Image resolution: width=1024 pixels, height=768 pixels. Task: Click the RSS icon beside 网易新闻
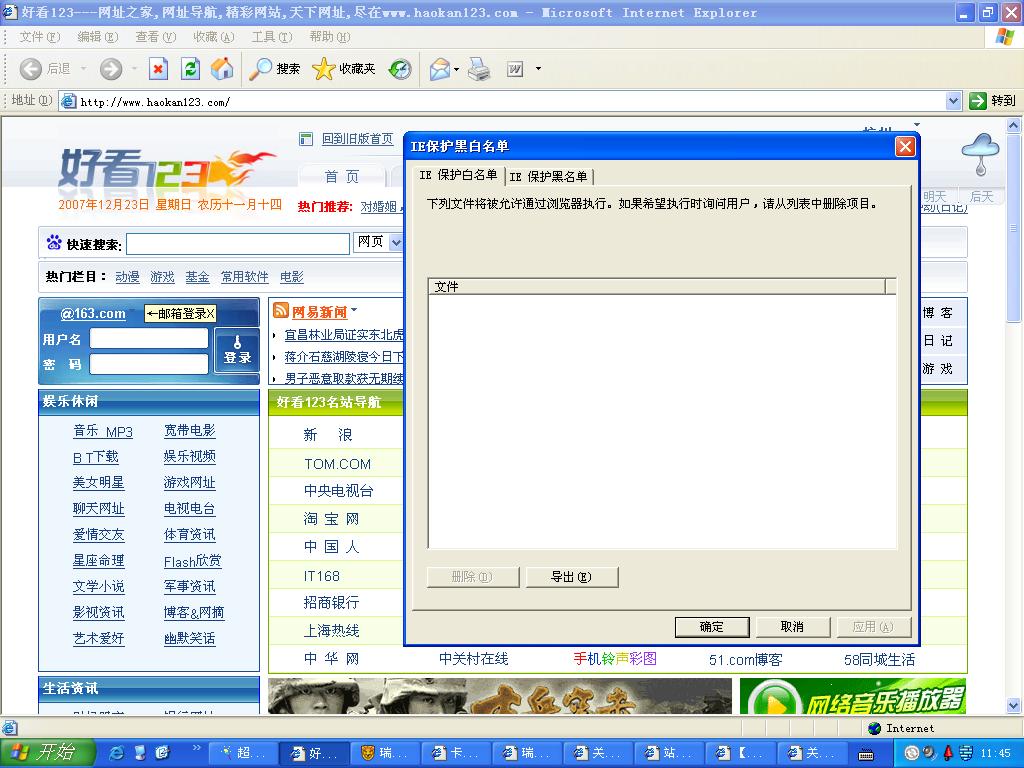point(281,310)
